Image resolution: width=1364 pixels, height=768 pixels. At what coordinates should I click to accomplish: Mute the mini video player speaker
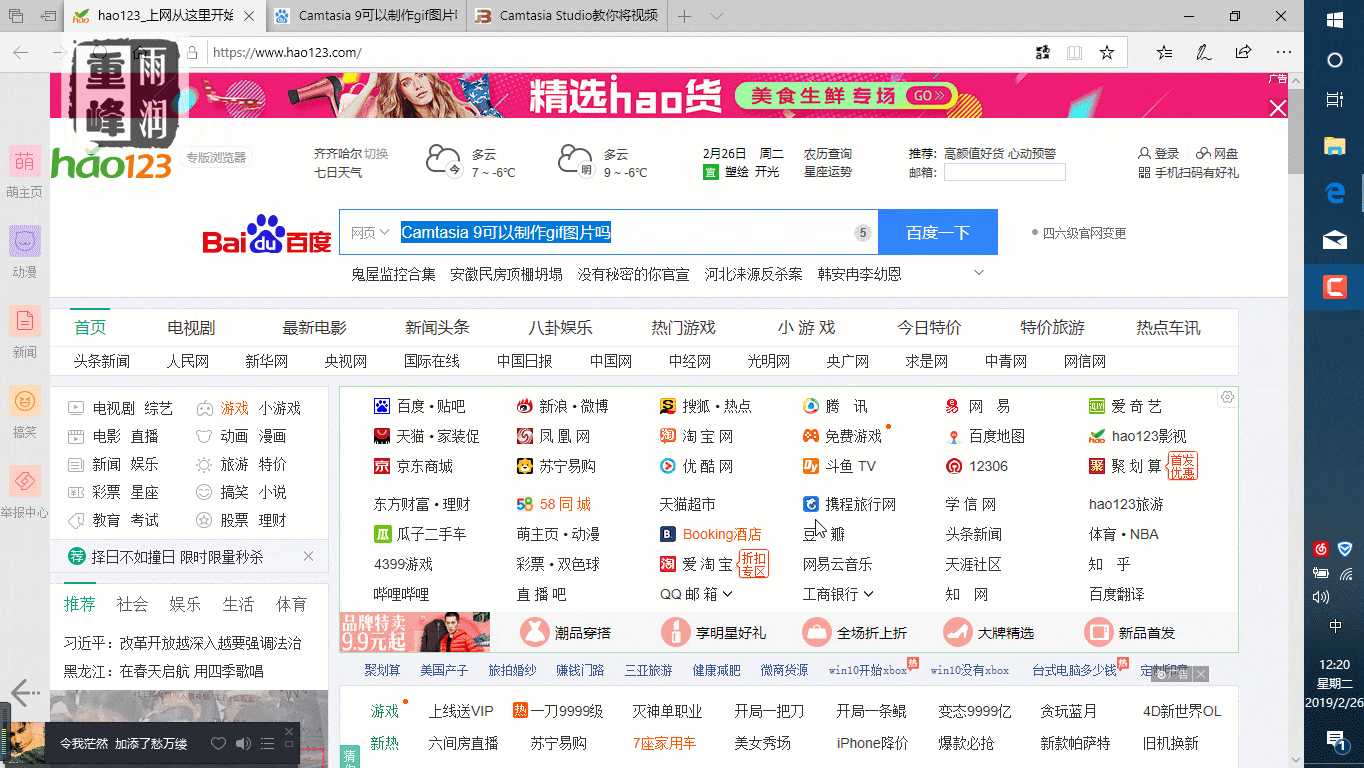[x=241, y=743]
